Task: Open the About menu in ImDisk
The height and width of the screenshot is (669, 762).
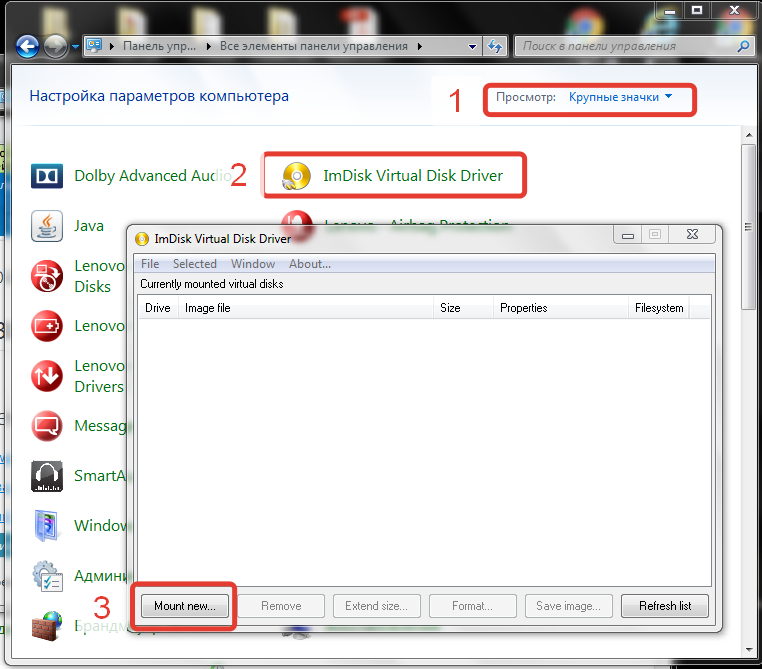Action: coord(309,264)
